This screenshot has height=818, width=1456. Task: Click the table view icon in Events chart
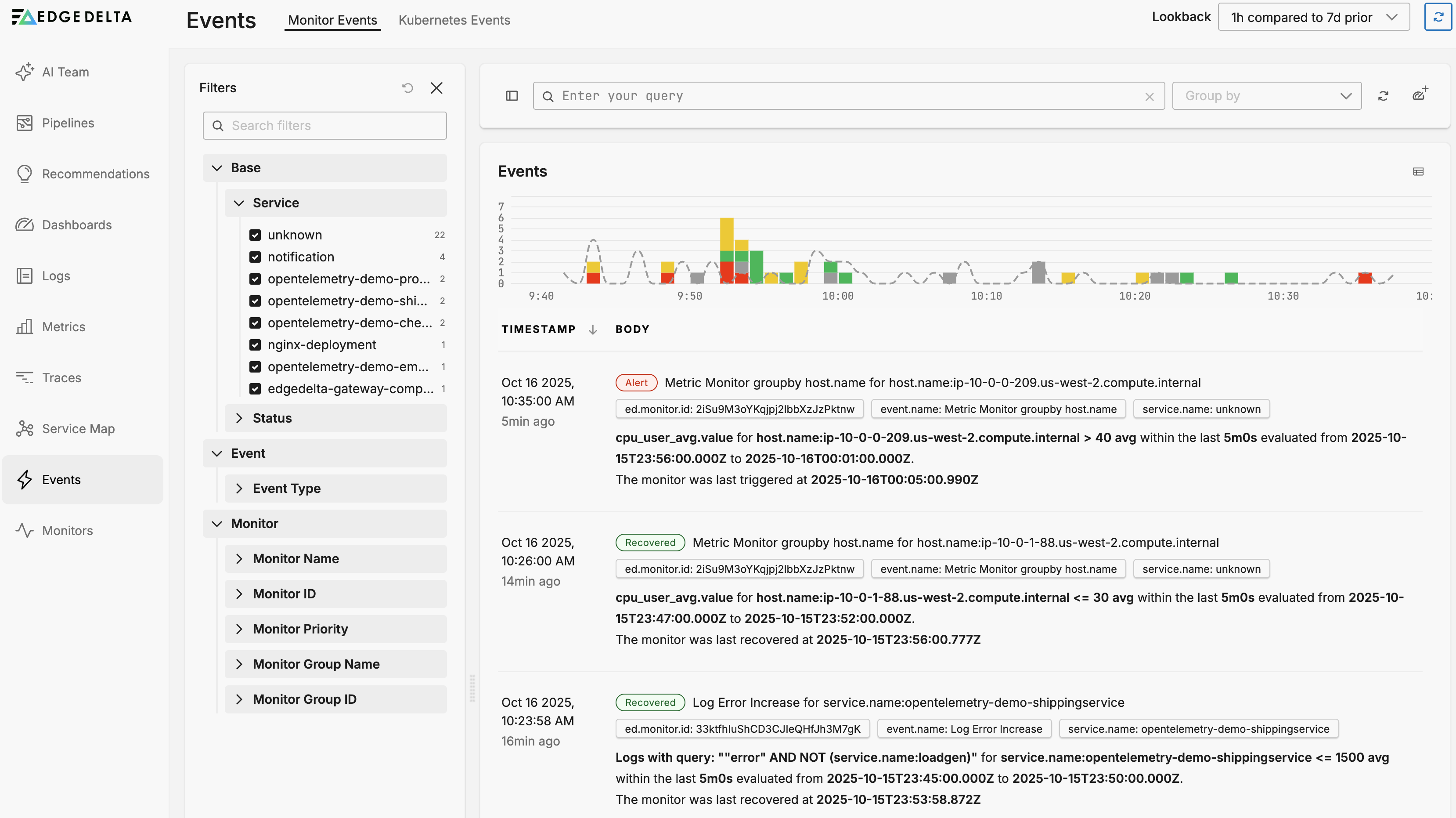(x=1418, y=171)
